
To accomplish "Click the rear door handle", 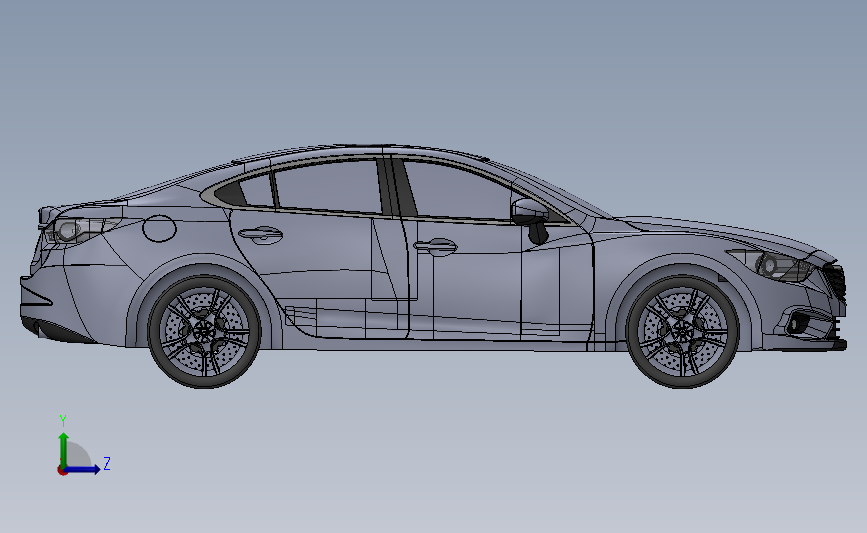I will coord(260,234).
